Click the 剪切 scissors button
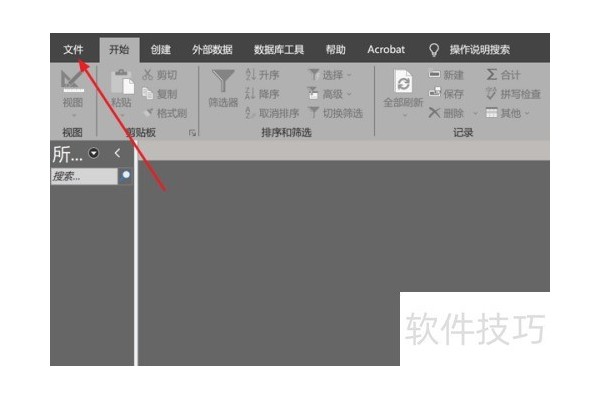The width and height of the screenshot is (600, 400). tap(160, 75)
